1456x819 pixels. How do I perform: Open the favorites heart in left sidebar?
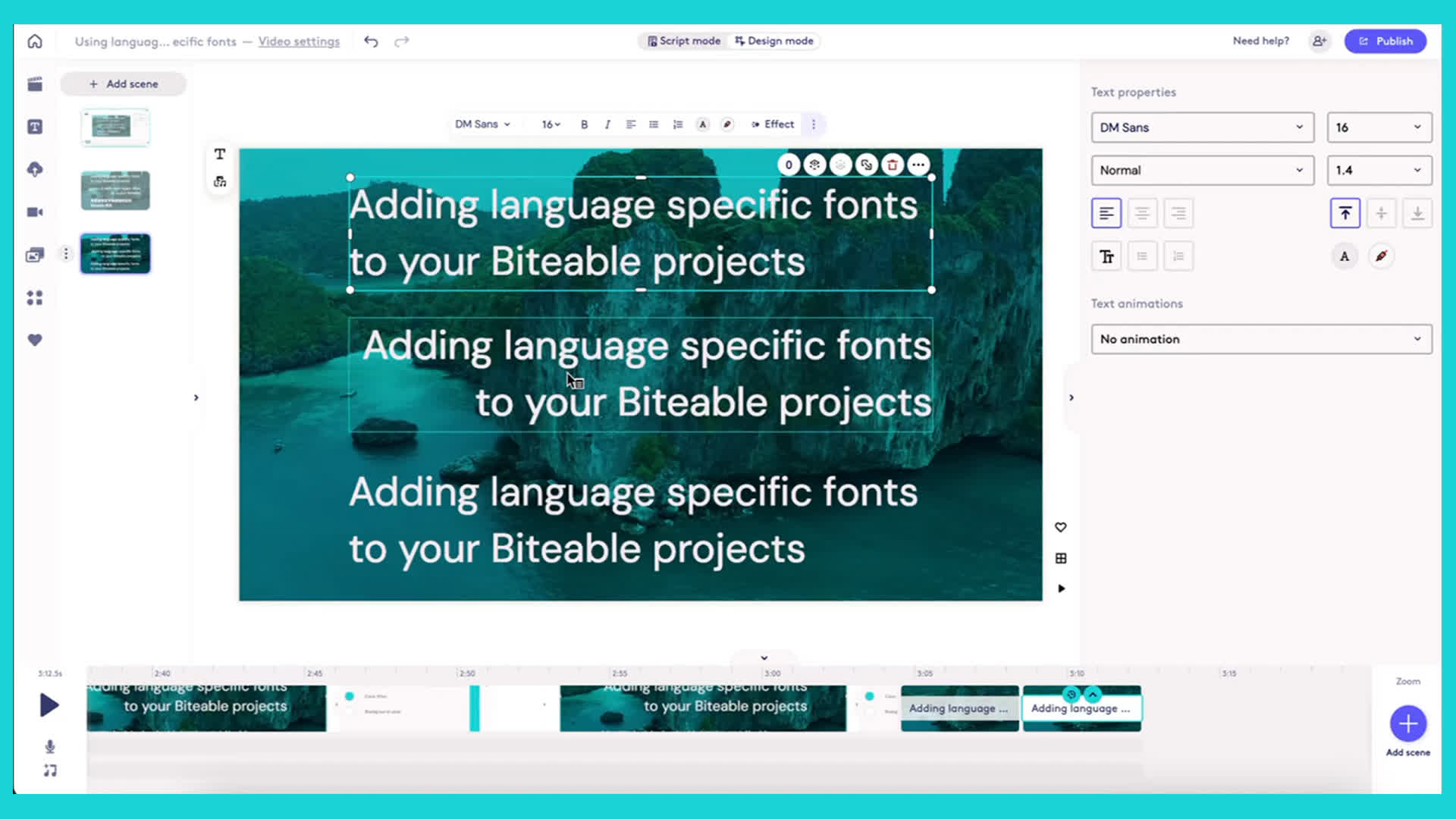click(35, 340)
